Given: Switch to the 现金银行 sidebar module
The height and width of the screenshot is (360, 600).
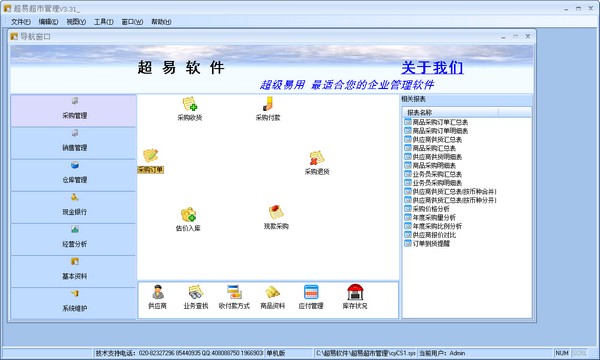Looking at the screenshot, I should tap(73, 207).
